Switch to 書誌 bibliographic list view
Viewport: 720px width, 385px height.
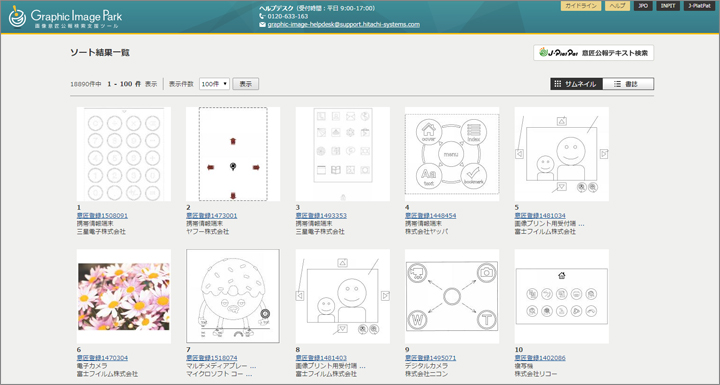point(628,84)
